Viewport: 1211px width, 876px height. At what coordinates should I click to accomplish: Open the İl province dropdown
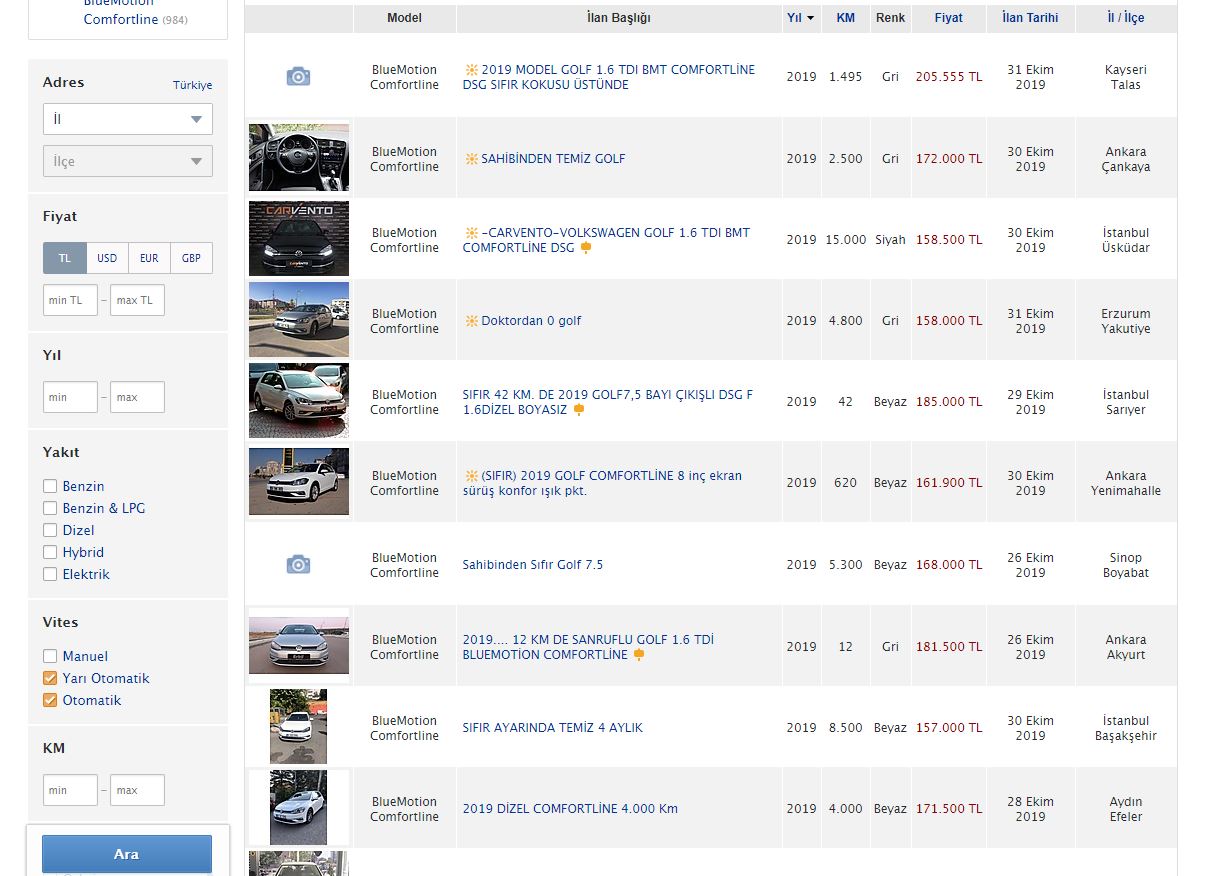pos(128,119)
